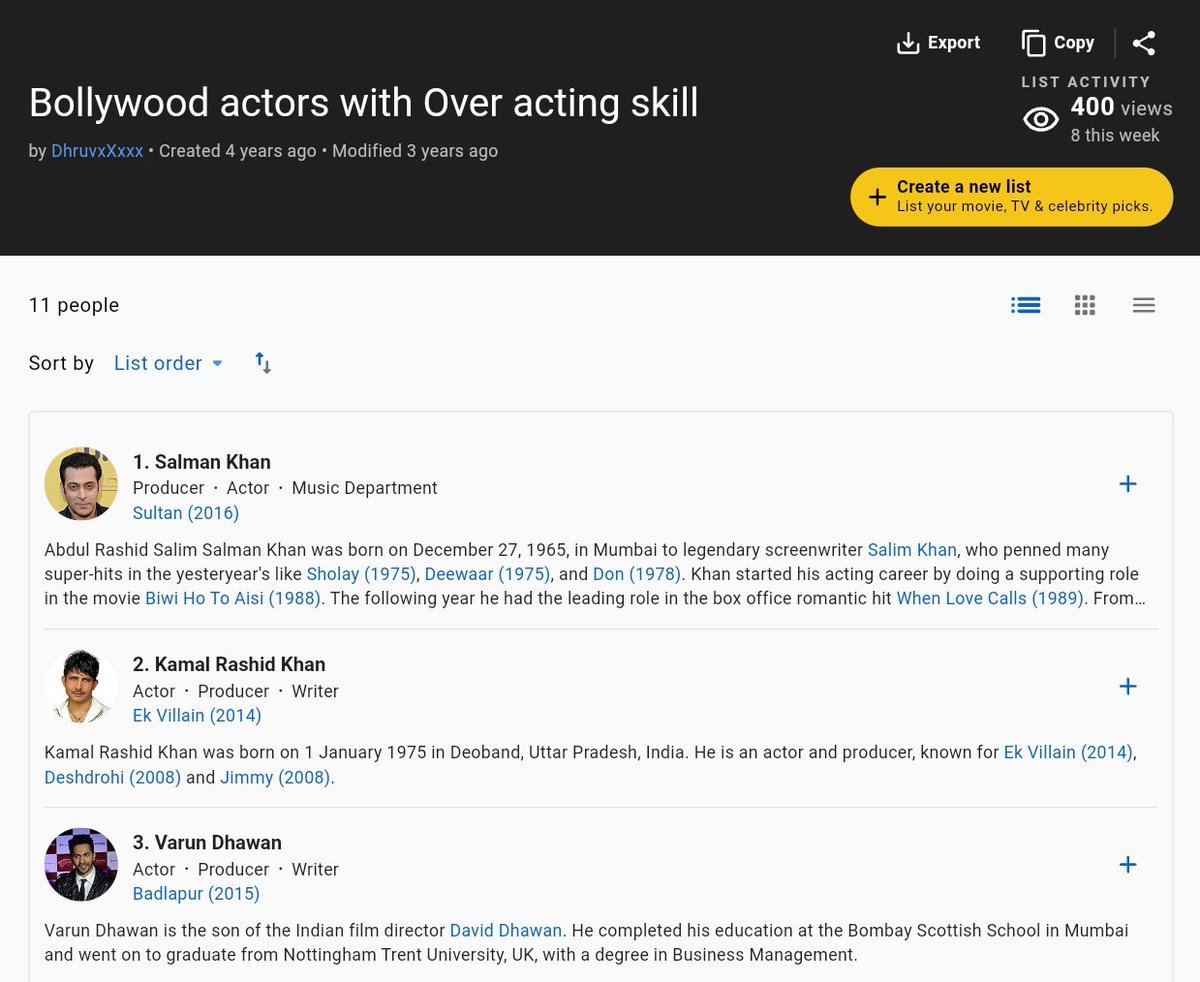Click the 400 views text
1200x982 pixels.
pyautogui.click(x=1122, y=107)
